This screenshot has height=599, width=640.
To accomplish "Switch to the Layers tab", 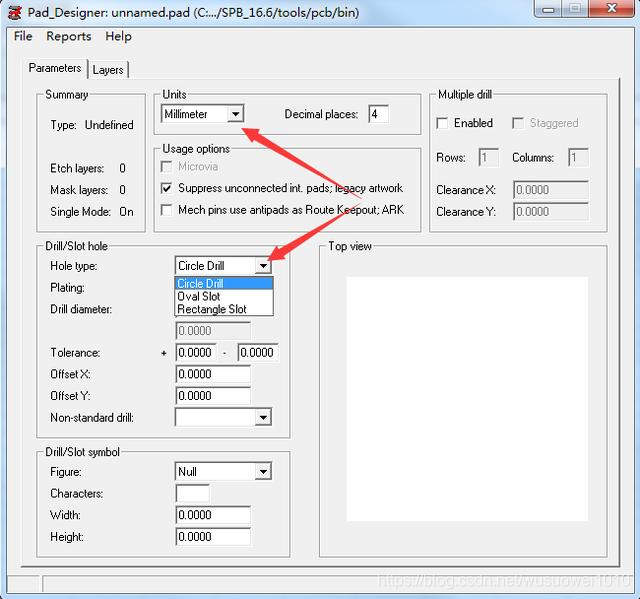I will tap(108, 70).
